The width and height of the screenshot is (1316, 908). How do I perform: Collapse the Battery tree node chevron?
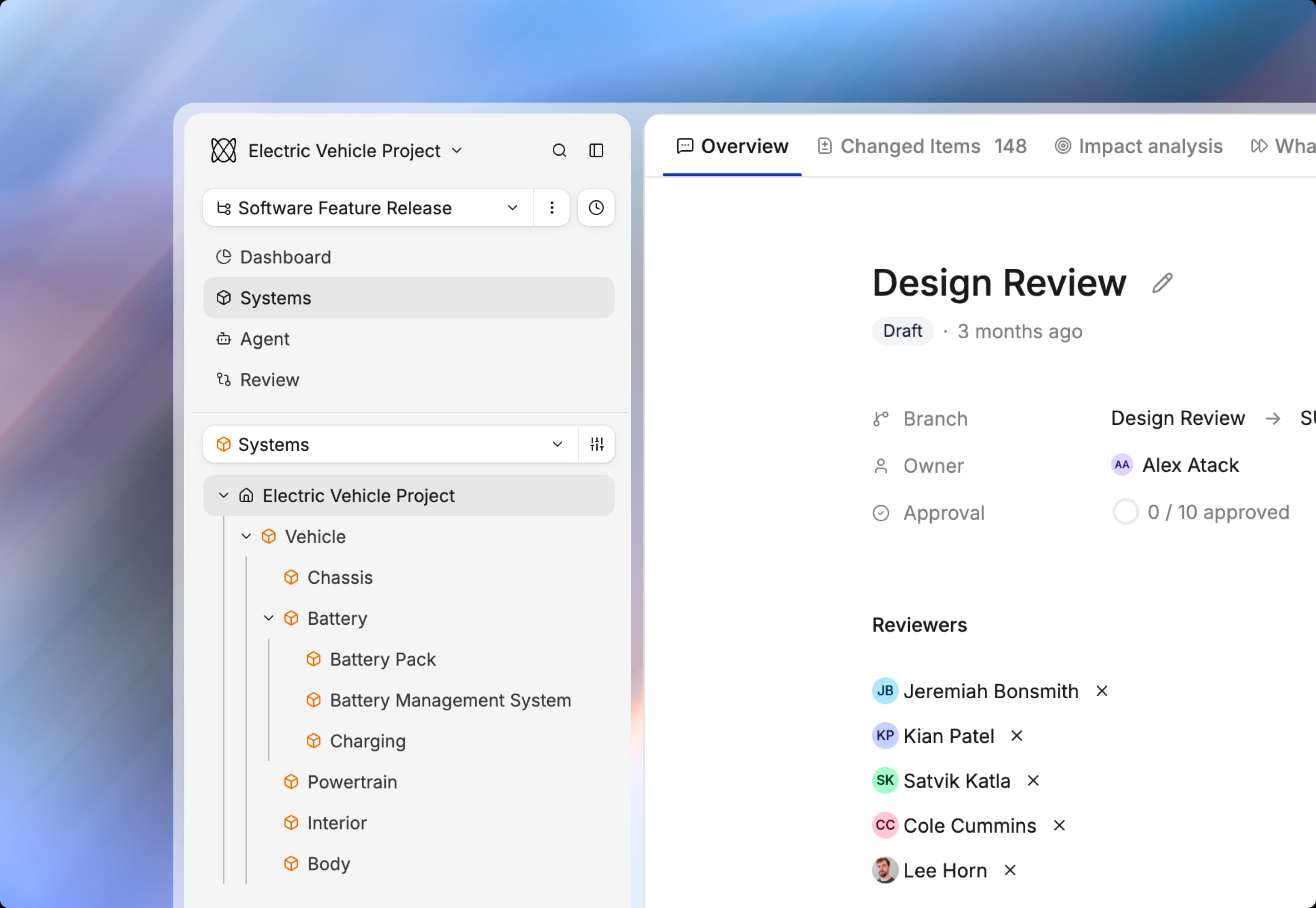tap(269, 618)
